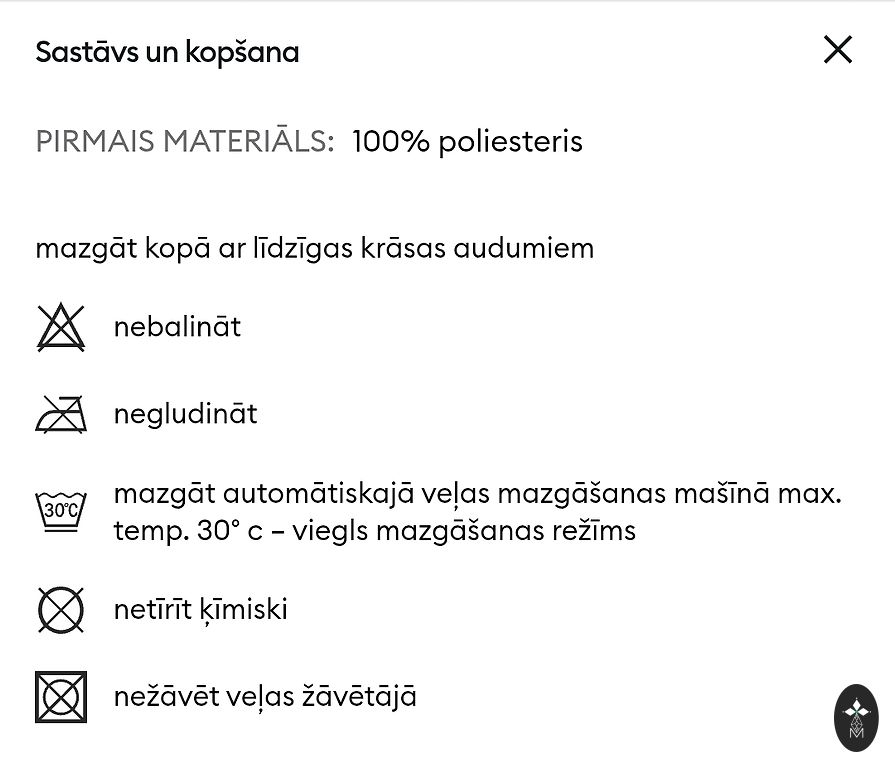Select the PIRMAIS MATERIĀLS label

184,141
